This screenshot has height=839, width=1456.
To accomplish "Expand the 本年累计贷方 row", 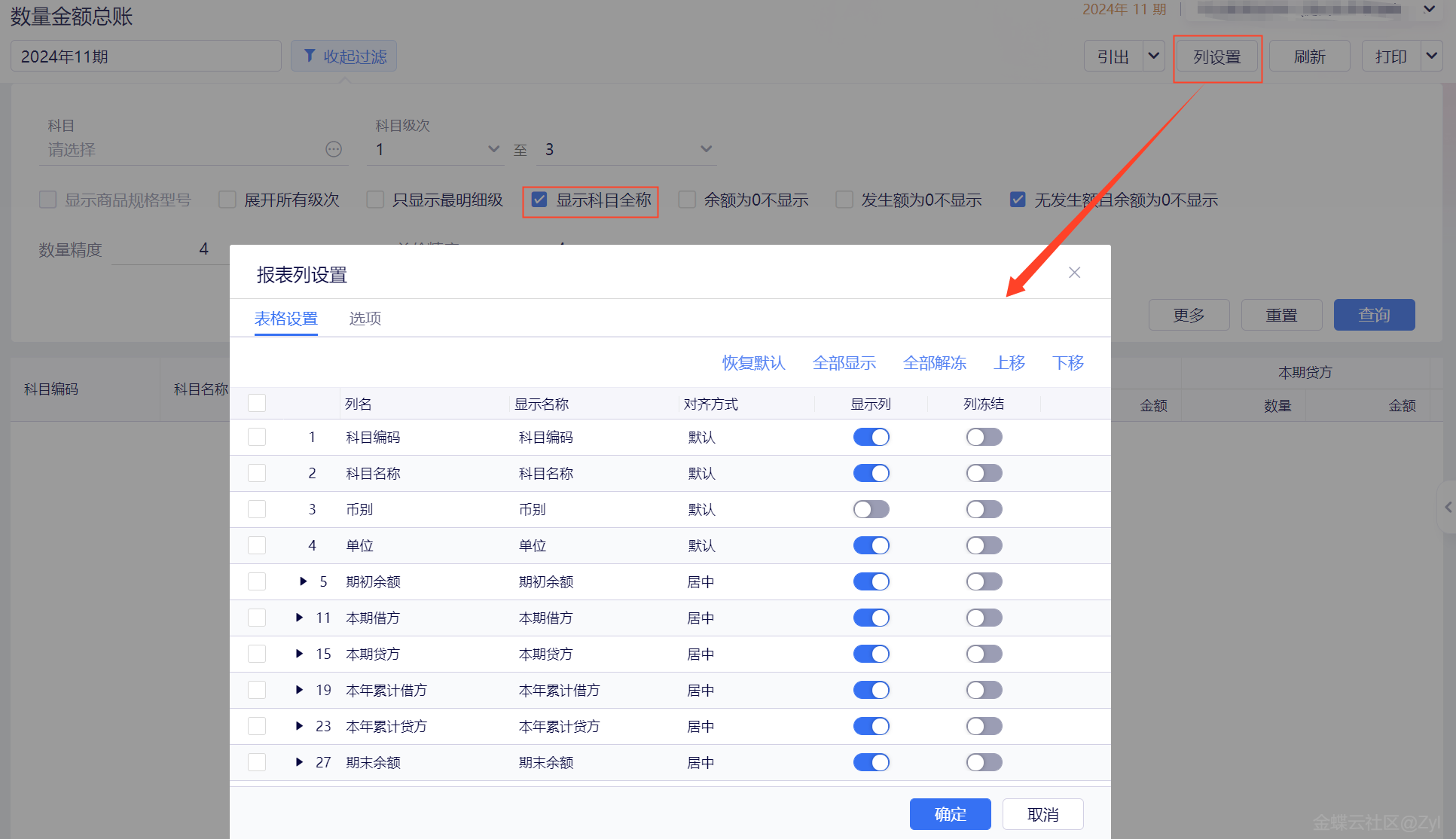I will 299,726.
